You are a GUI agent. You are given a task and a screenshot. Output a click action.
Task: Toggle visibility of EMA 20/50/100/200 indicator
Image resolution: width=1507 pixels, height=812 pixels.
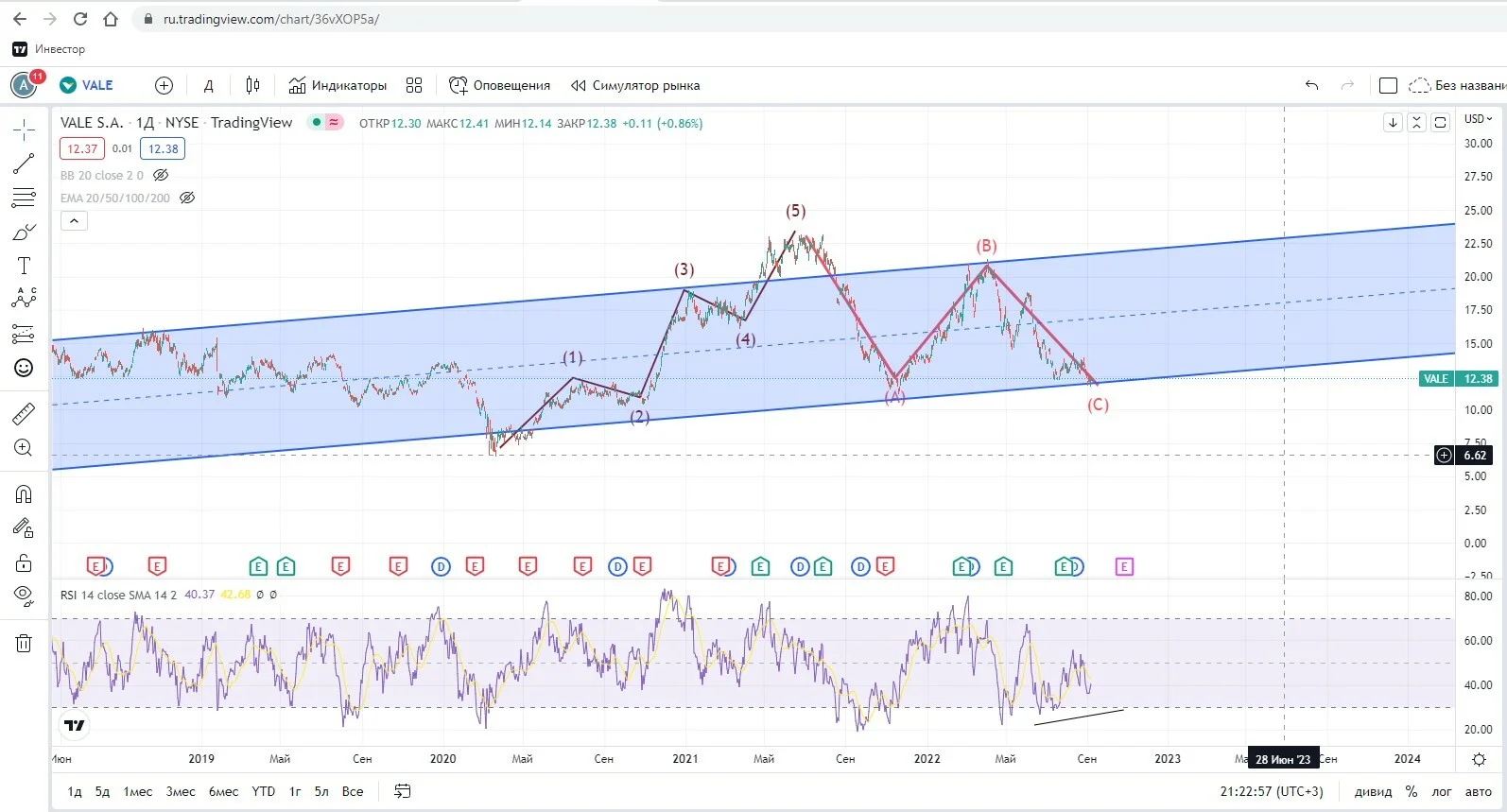point(187,198)
